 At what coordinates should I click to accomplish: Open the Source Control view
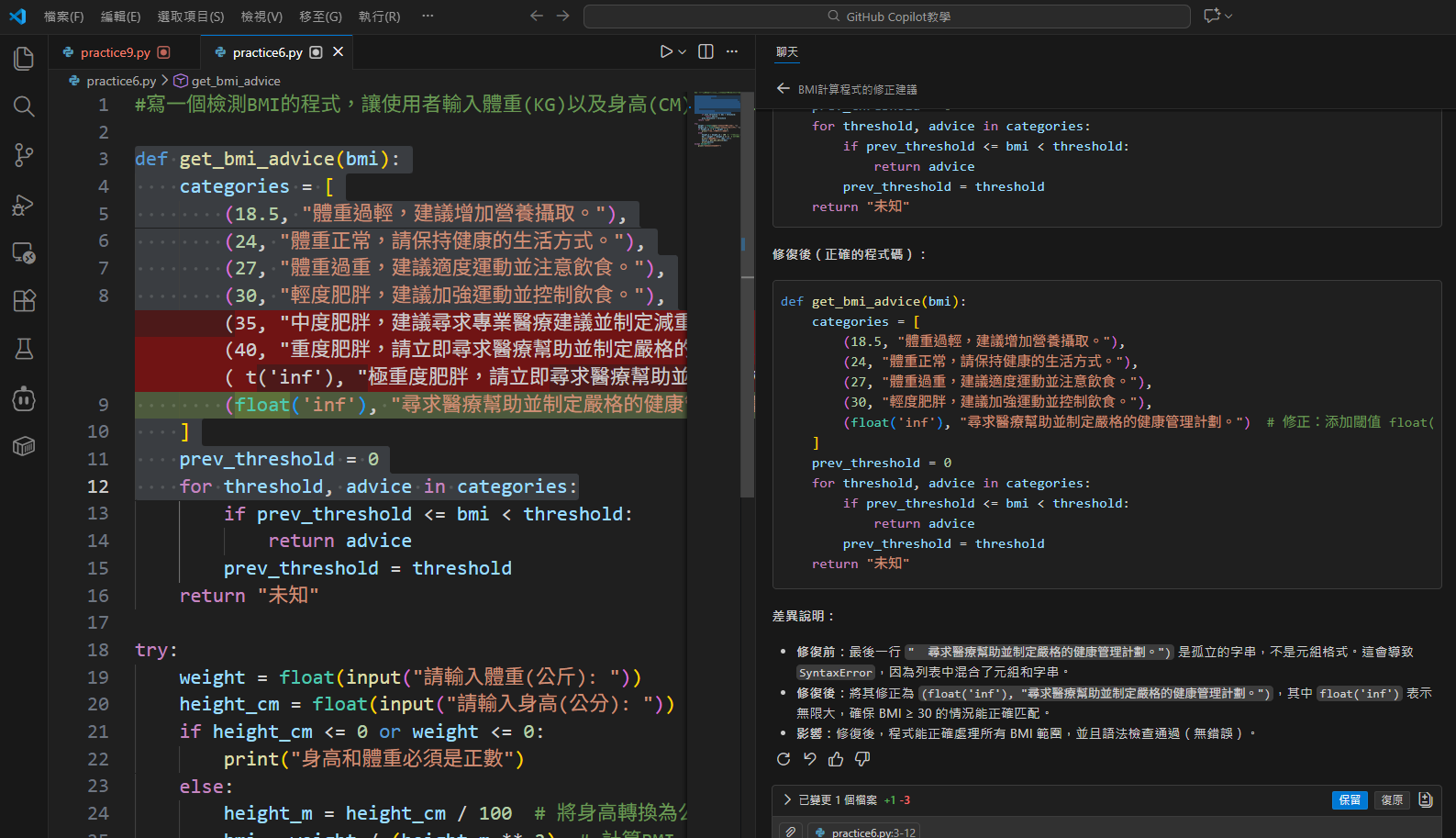(x=24, y=155)
